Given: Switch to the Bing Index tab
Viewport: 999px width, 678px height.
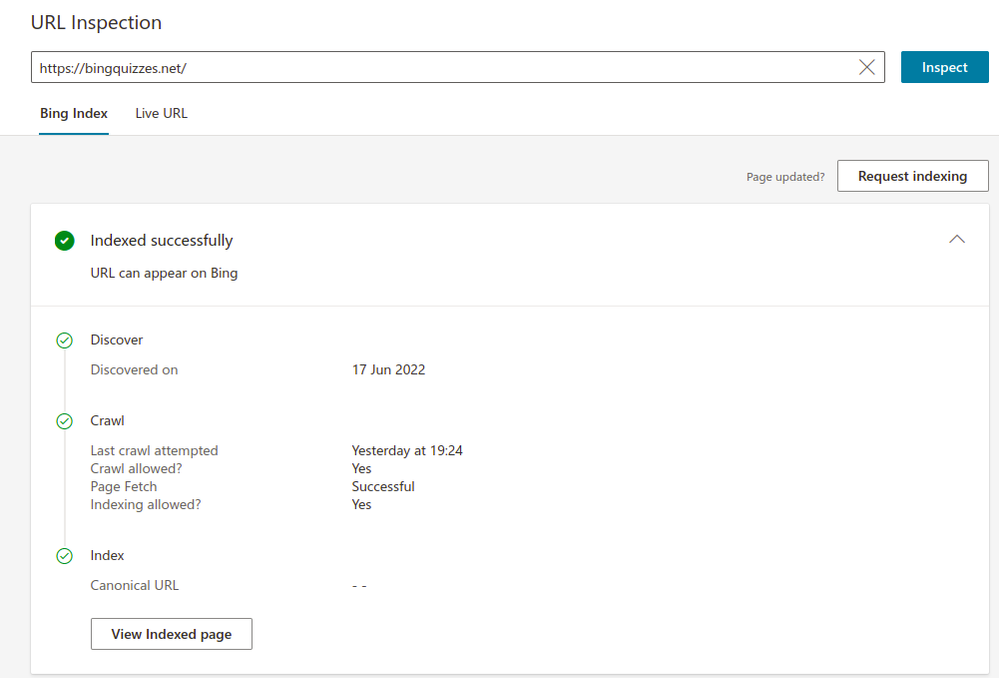Looking at the screenshot, I should (74, 113).
